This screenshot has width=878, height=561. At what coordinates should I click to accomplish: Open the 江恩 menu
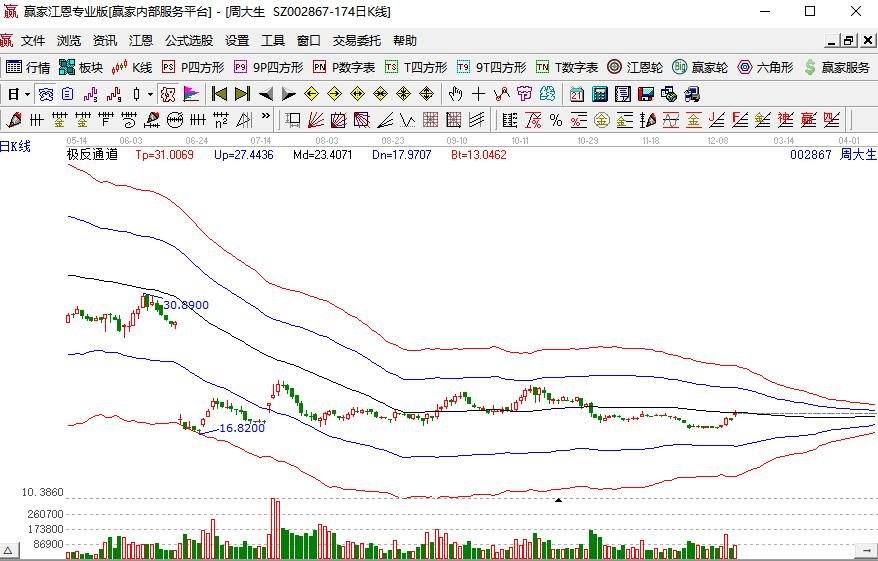[x=140, y=40]
